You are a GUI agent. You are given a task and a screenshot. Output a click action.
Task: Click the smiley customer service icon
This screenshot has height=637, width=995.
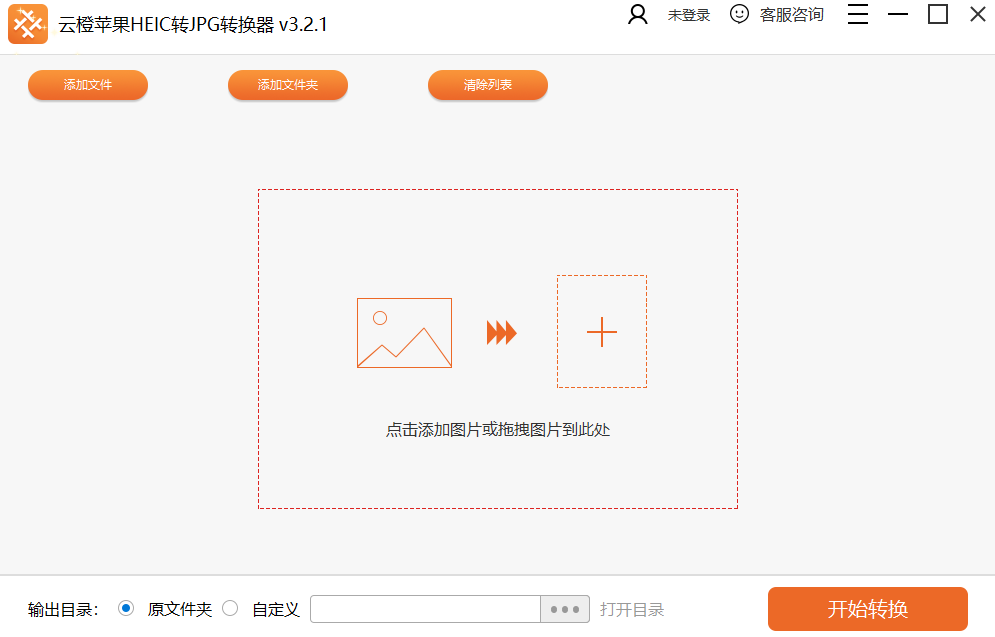(x=739, y=15)
